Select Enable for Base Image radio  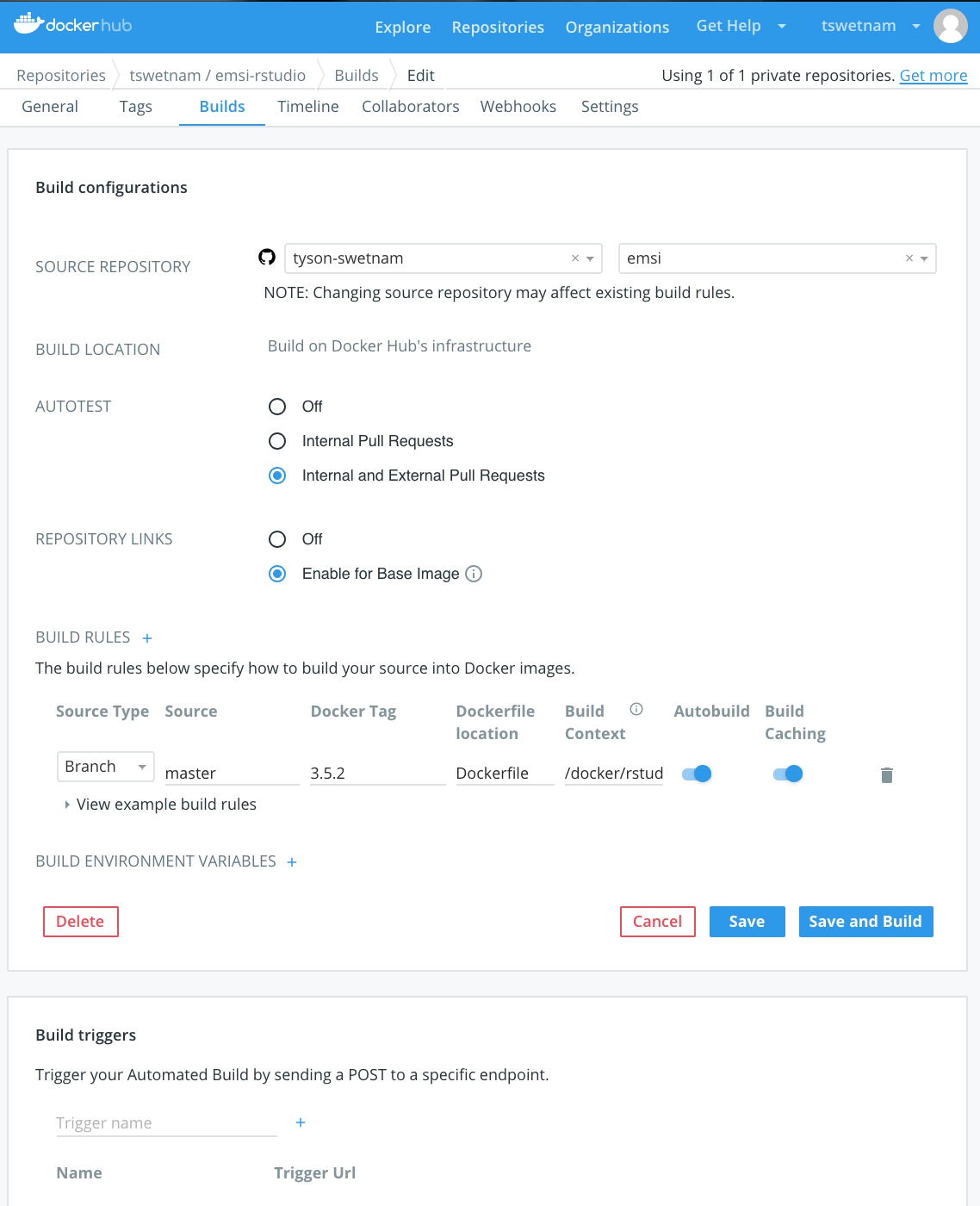[x=277, y=574]
